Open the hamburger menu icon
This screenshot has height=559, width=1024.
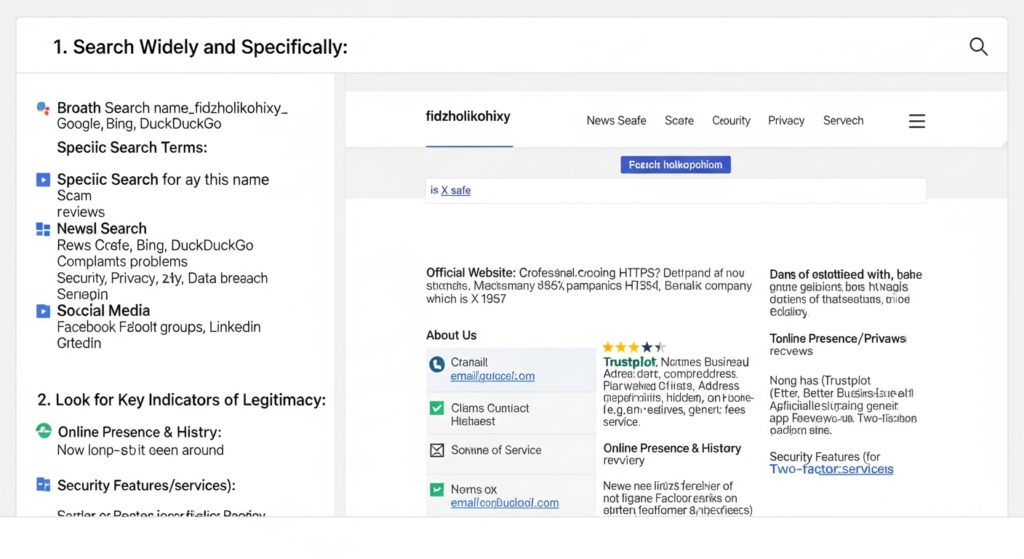pos(916,121)
